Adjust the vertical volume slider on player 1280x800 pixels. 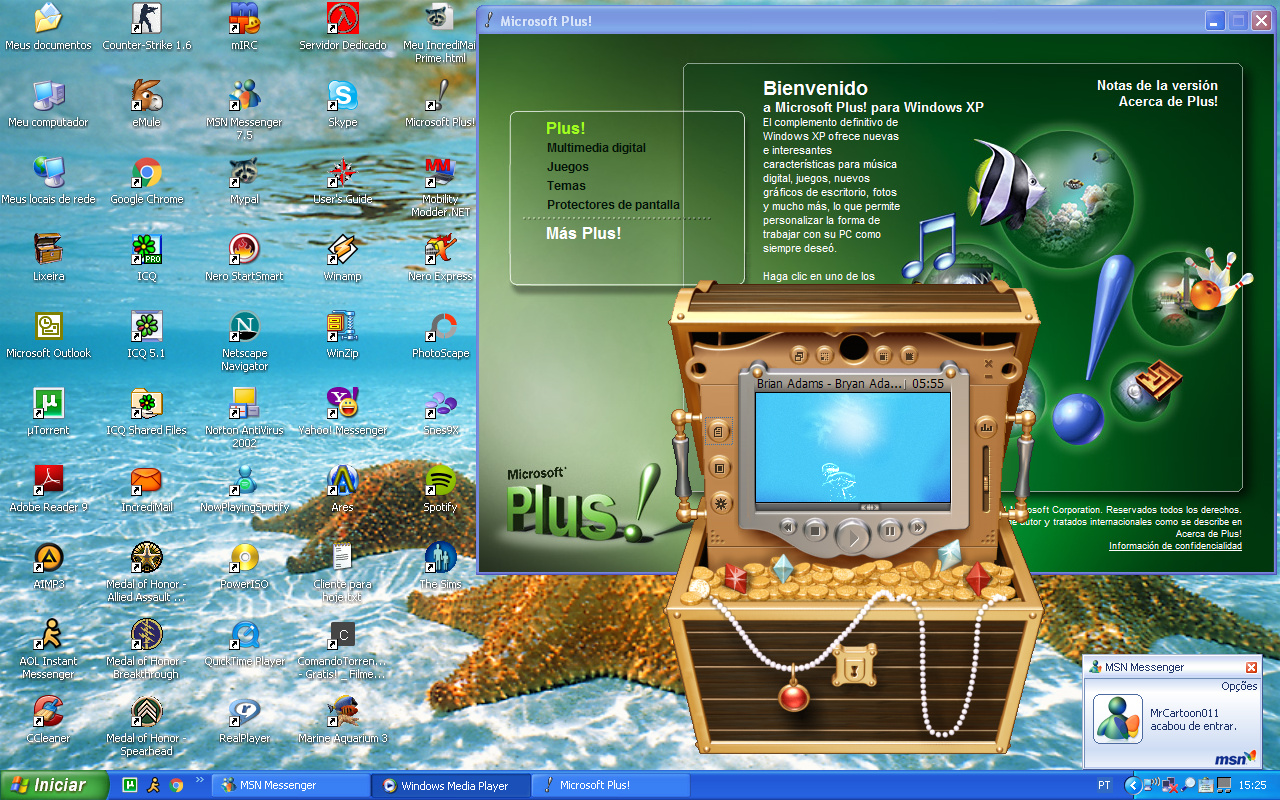click(987, 480)
